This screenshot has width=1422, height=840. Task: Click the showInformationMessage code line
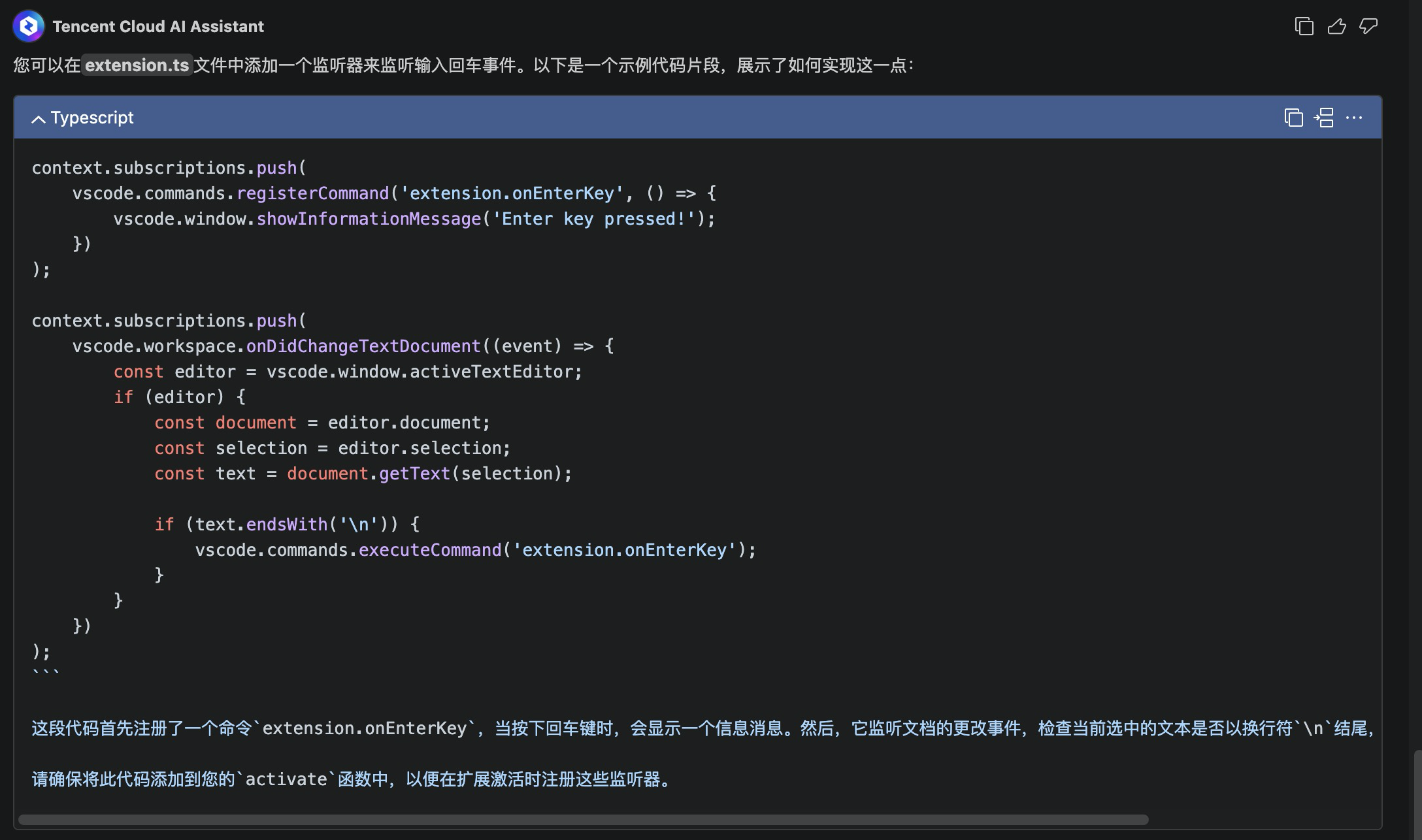(414, 219)
